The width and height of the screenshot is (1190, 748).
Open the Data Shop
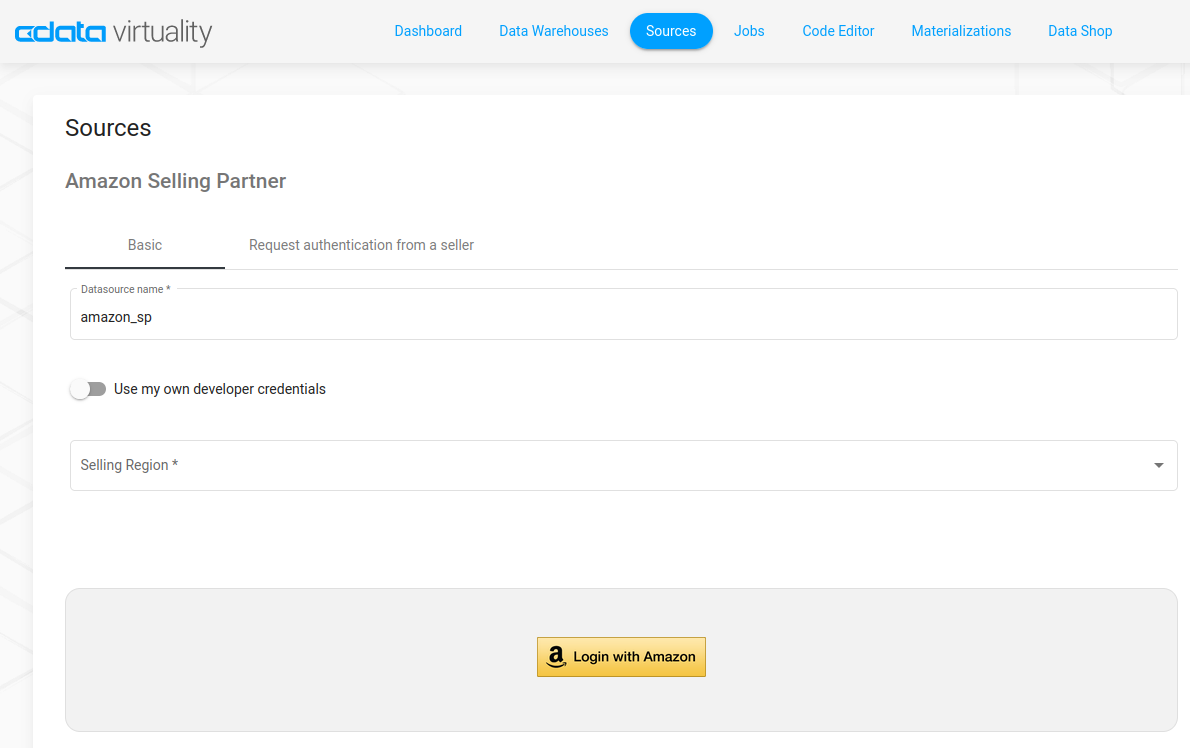[1080, 31]
